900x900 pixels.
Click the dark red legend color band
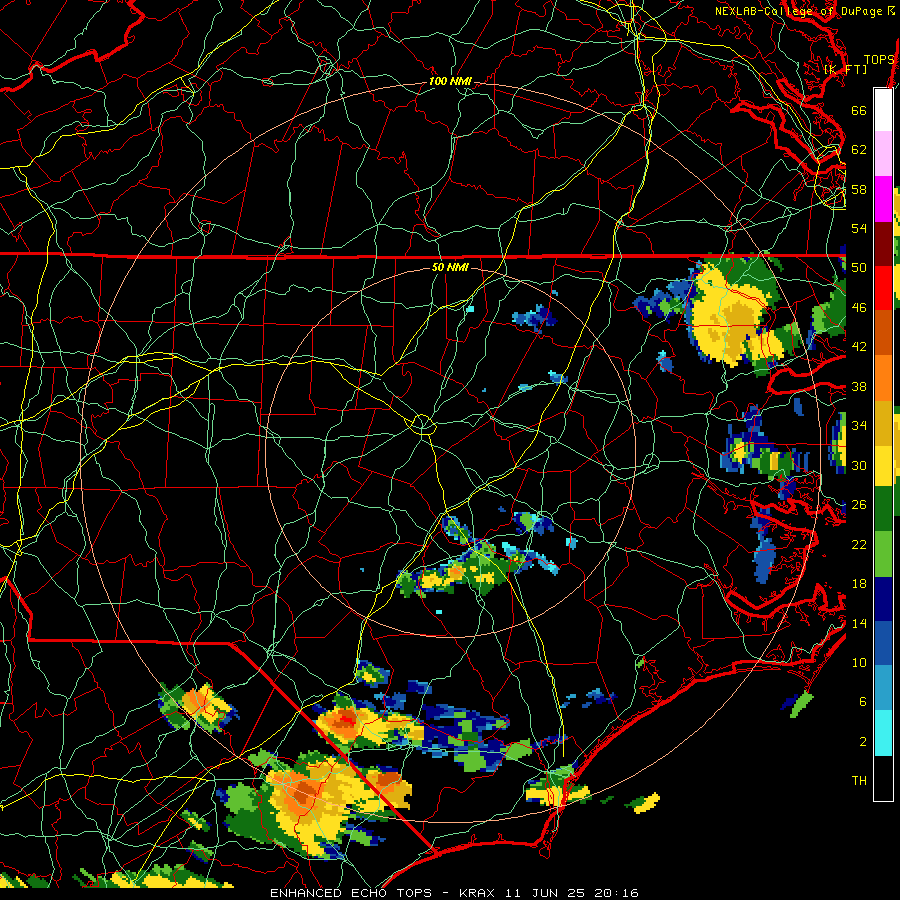(x=883, y=244)
